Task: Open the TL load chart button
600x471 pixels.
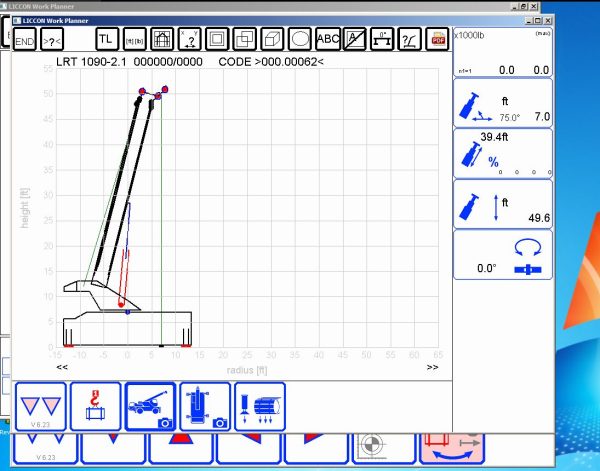Action: (107, 39)
